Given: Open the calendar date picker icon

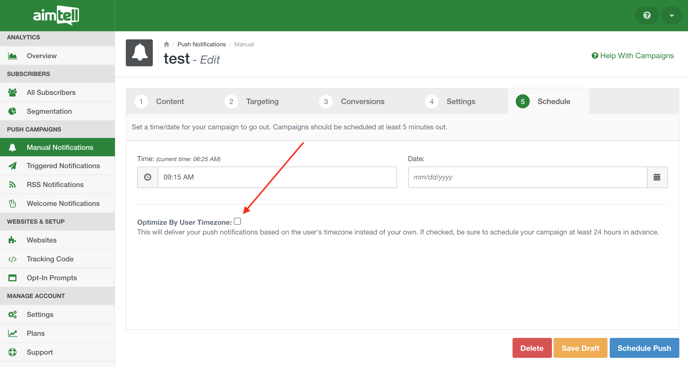Looking at the screenshot, I should (x=657, y=177).
